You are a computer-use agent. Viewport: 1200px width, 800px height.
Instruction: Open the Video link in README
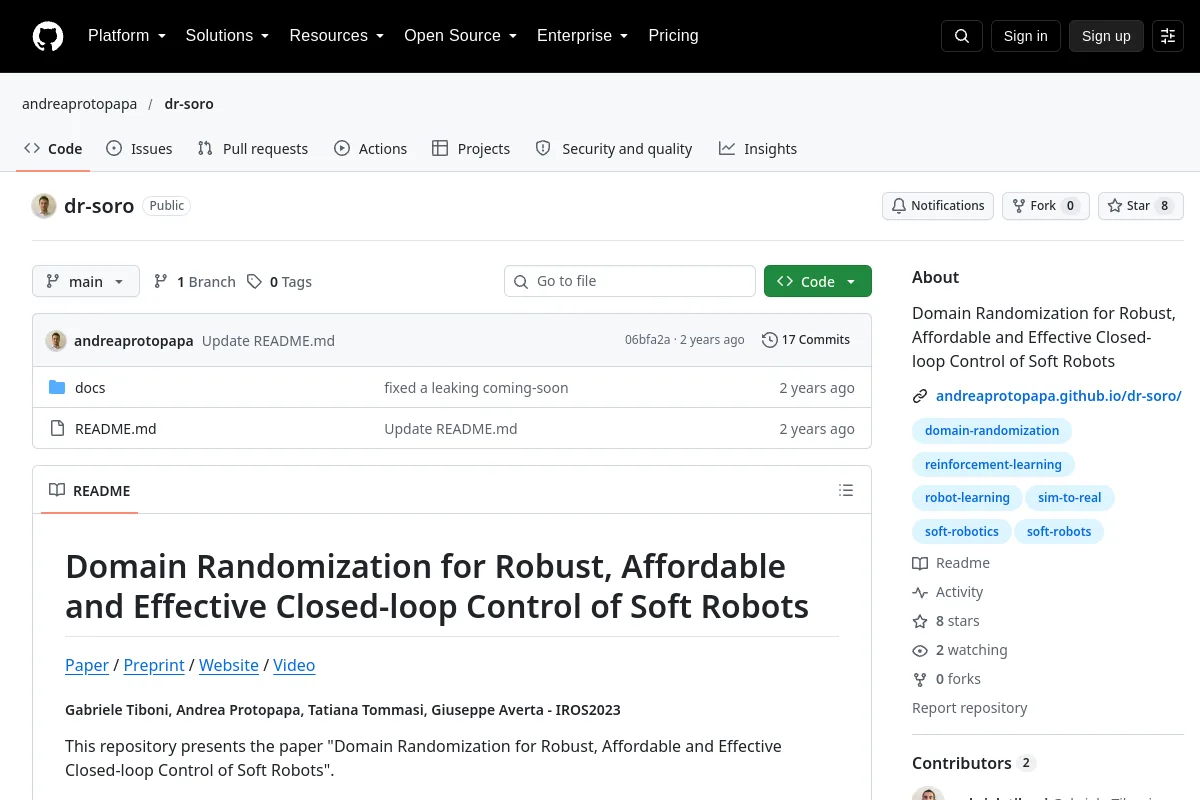(294, 666)
